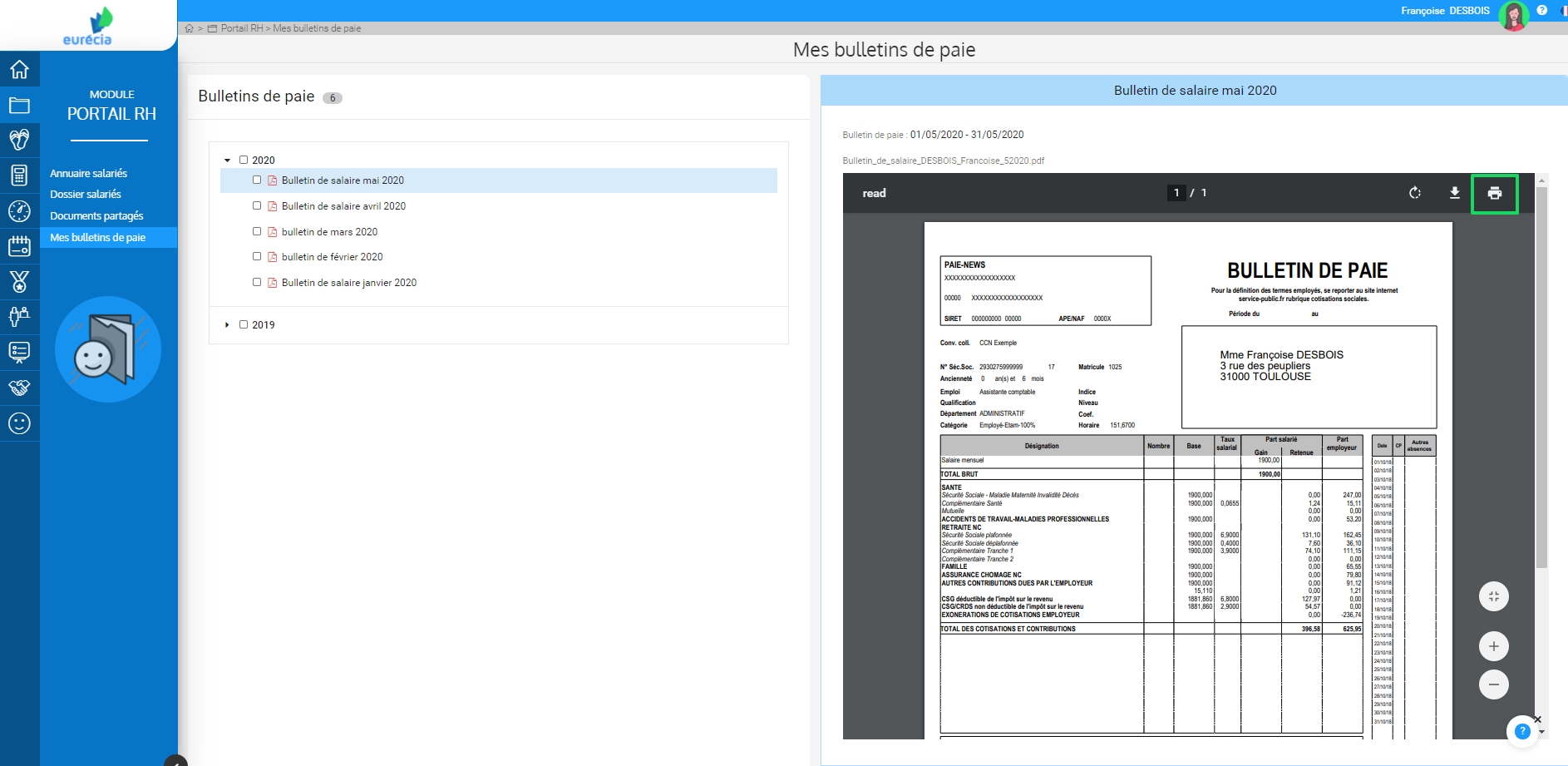
Task: Download the payslip PDF
Action: coord(1454,193)
